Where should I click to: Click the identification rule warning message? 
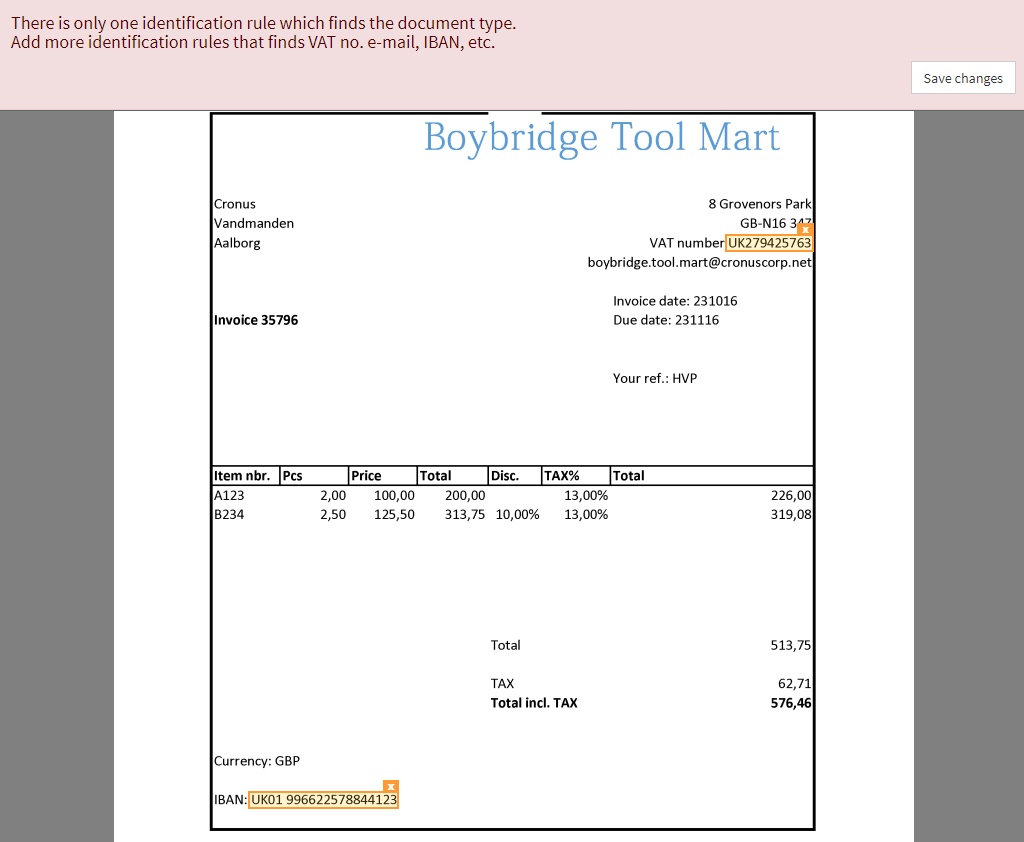point(264,33)
